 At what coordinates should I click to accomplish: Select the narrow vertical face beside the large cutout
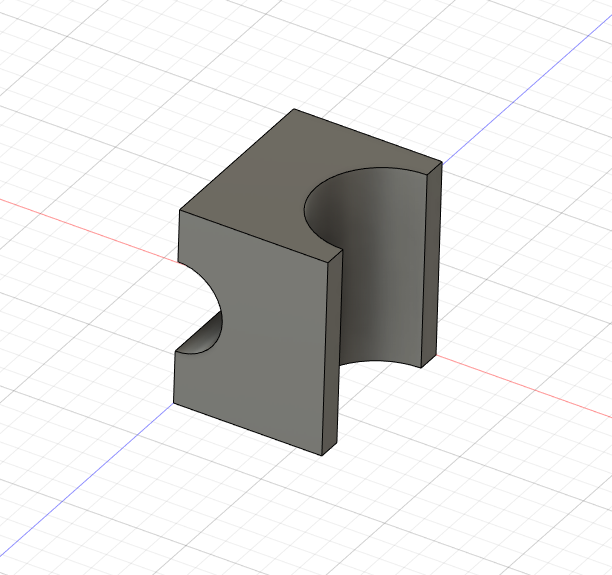tap(334, 350)
